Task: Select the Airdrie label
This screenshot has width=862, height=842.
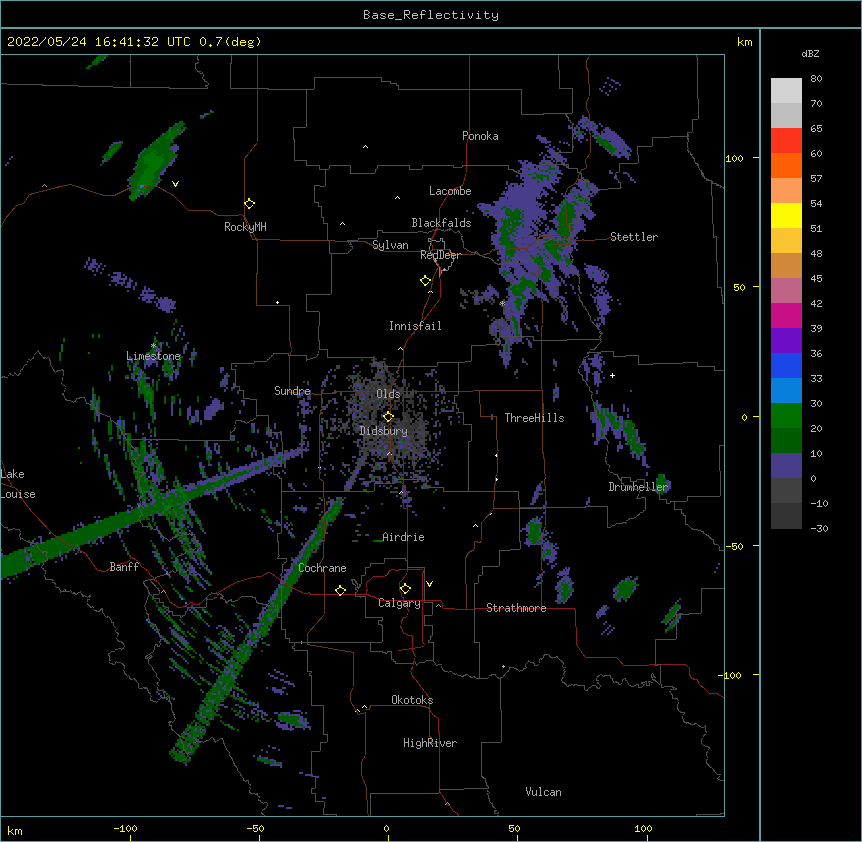Action: (x=404, y=537)
